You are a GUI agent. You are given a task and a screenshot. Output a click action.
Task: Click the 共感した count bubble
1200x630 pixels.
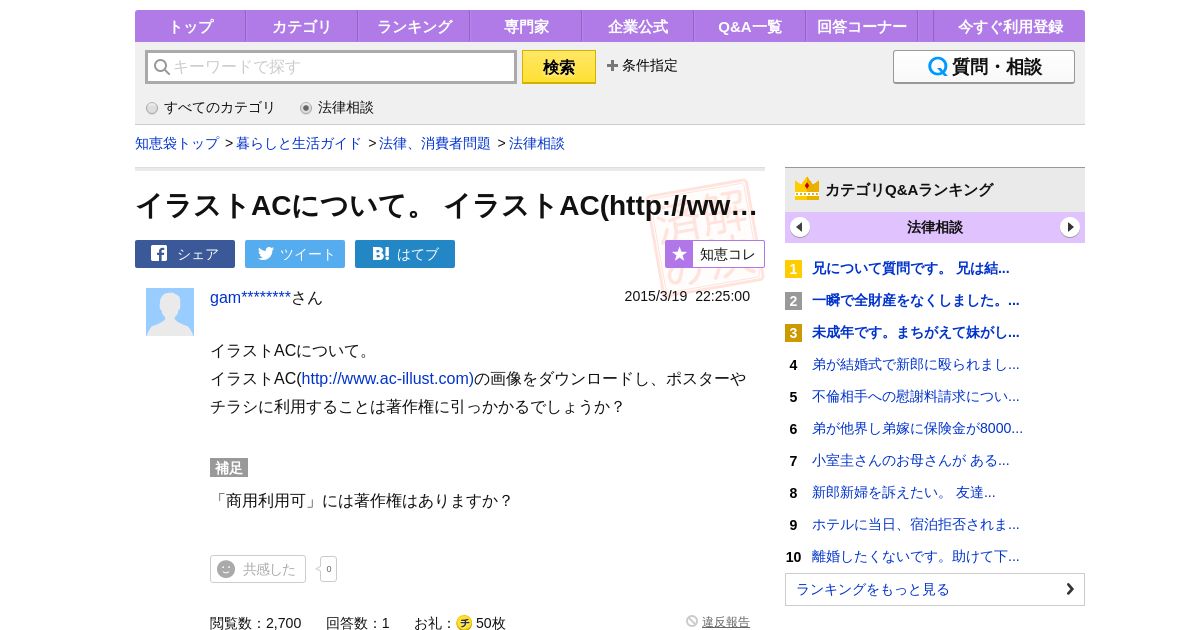pos(329,569)
